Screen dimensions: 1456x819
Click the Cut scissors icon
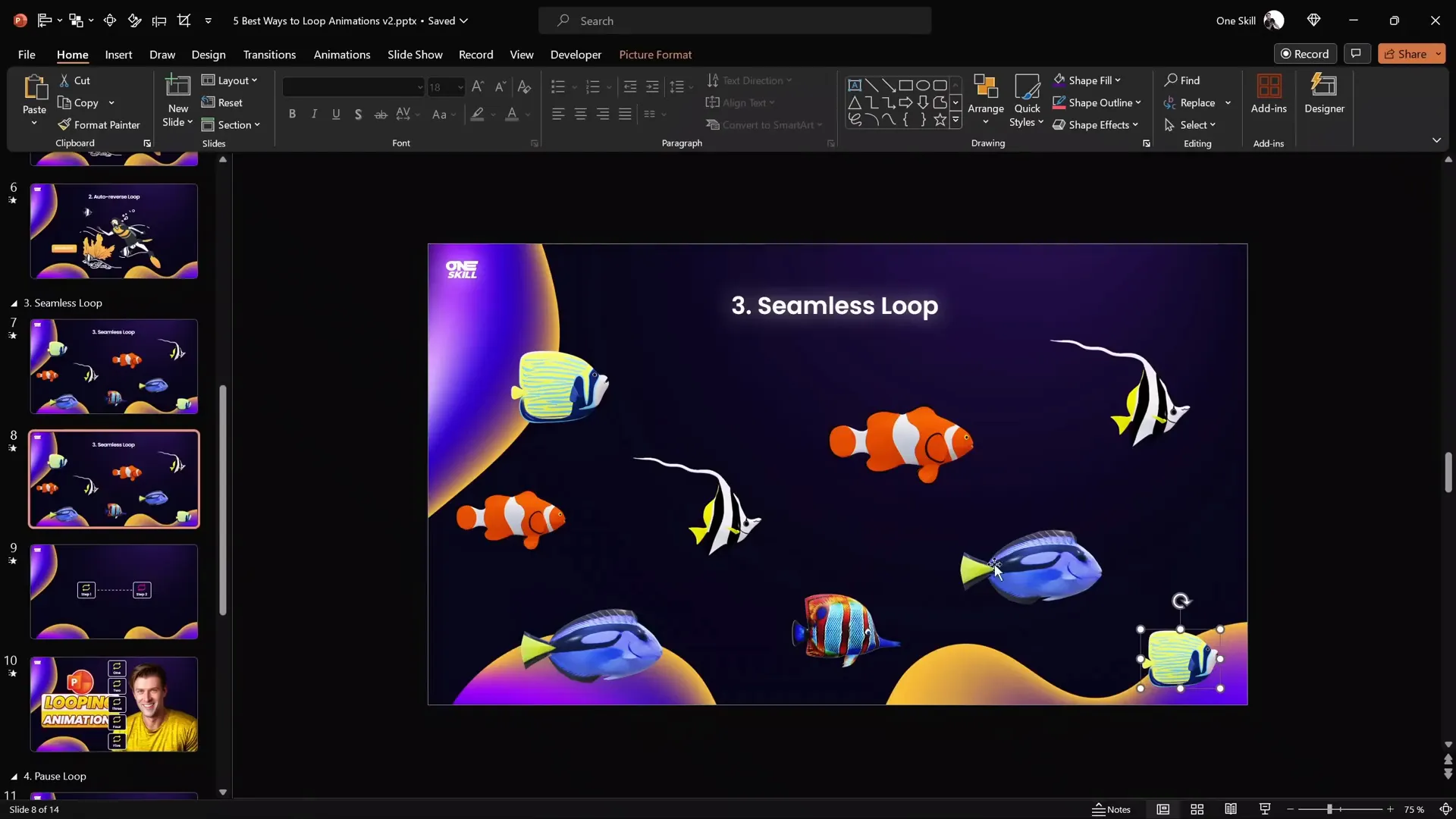click(x=64, y=80)
